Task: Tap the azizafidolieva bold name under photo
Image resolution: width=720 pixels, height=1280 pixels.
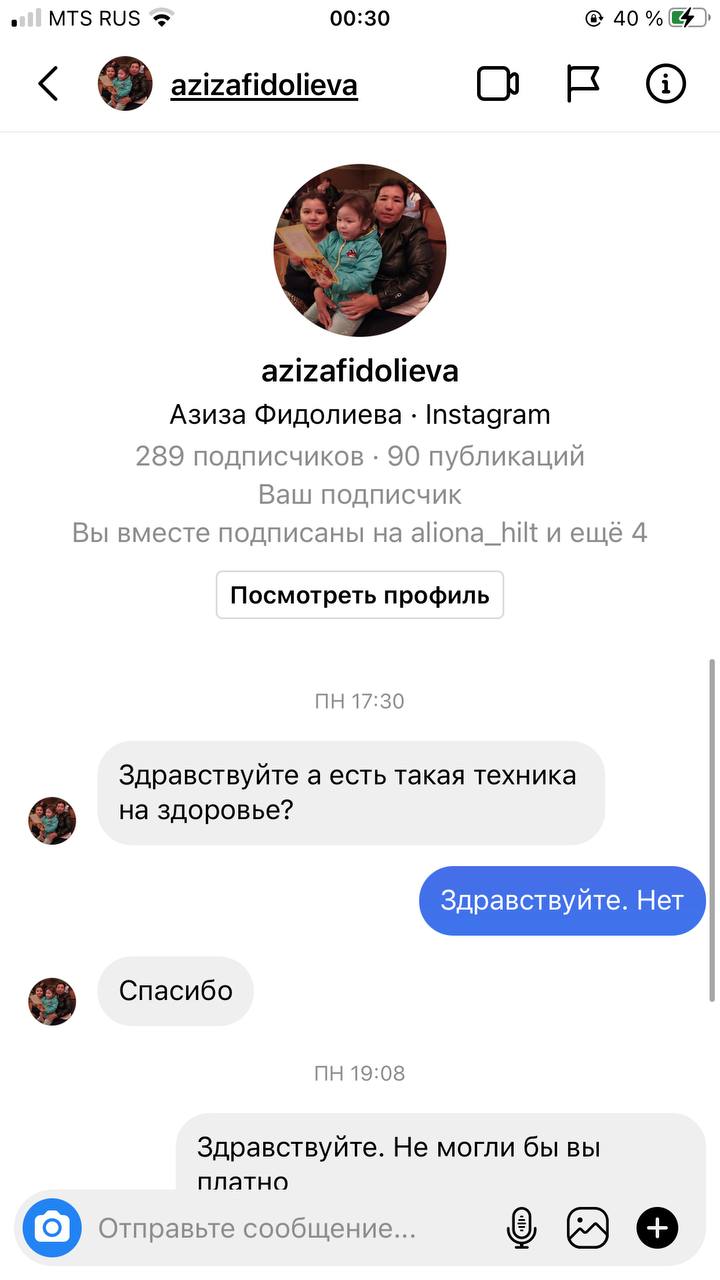Action: (360, 371)
